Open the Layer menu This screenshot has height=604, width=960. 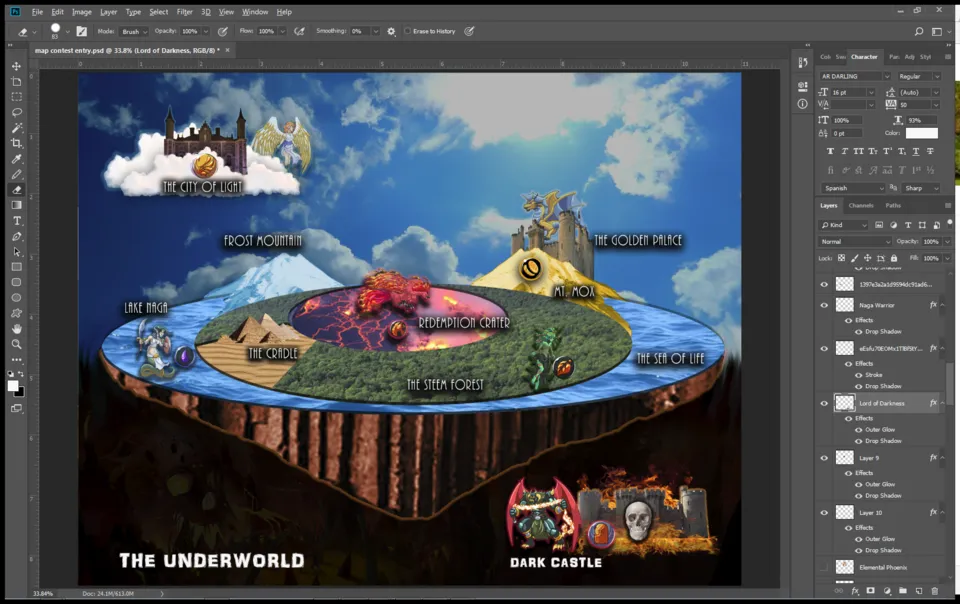click(108, 12)
